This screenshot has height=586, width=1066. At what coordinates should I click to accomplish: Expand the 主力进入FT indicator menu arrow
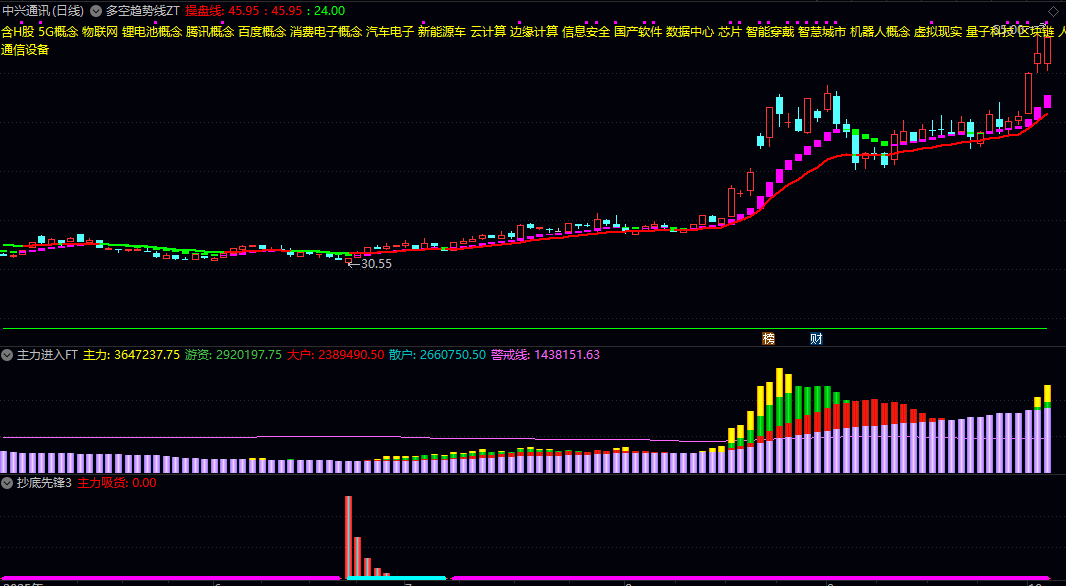tap(7, 355)
